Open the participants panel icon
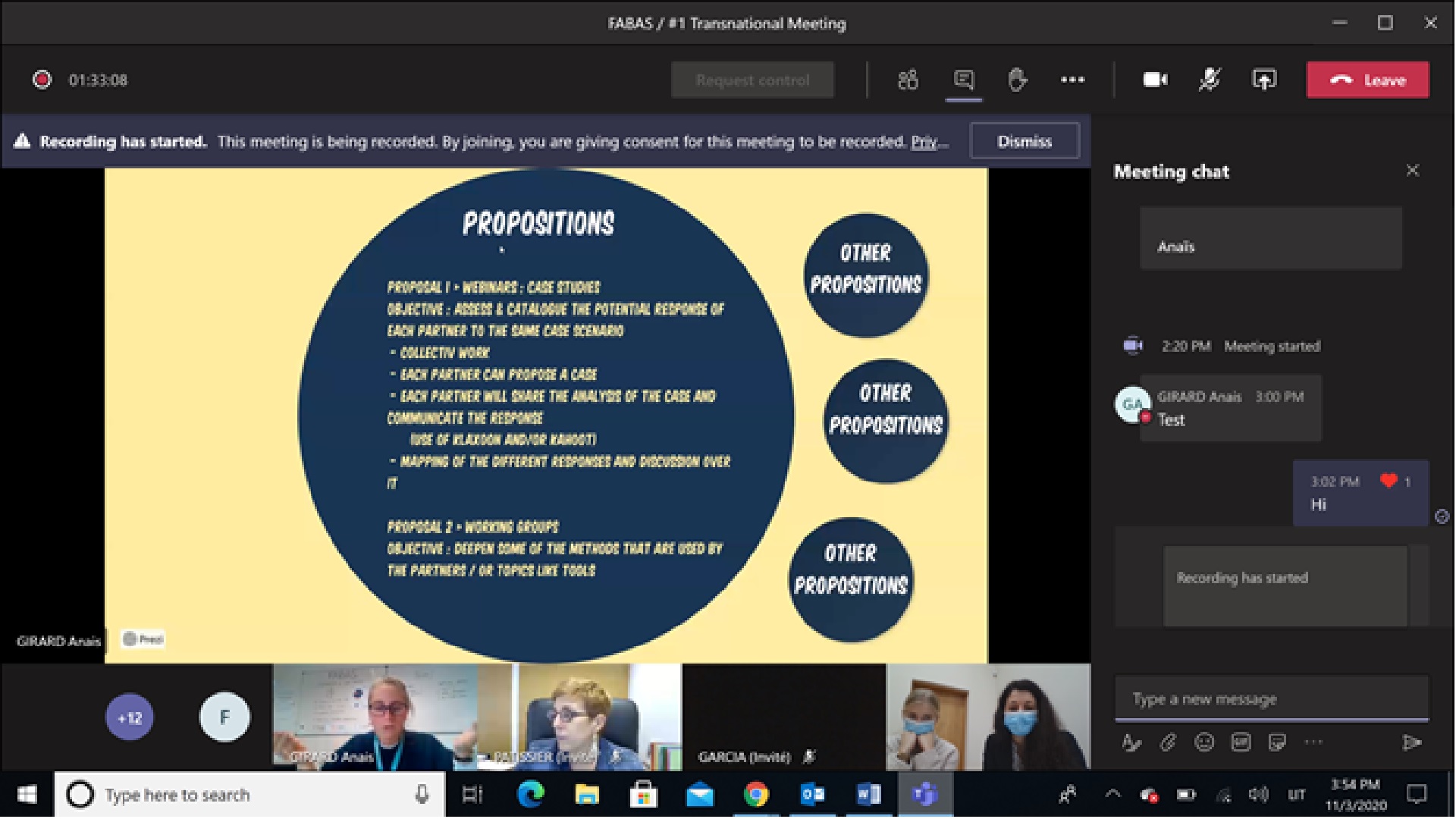 [908, 80]
